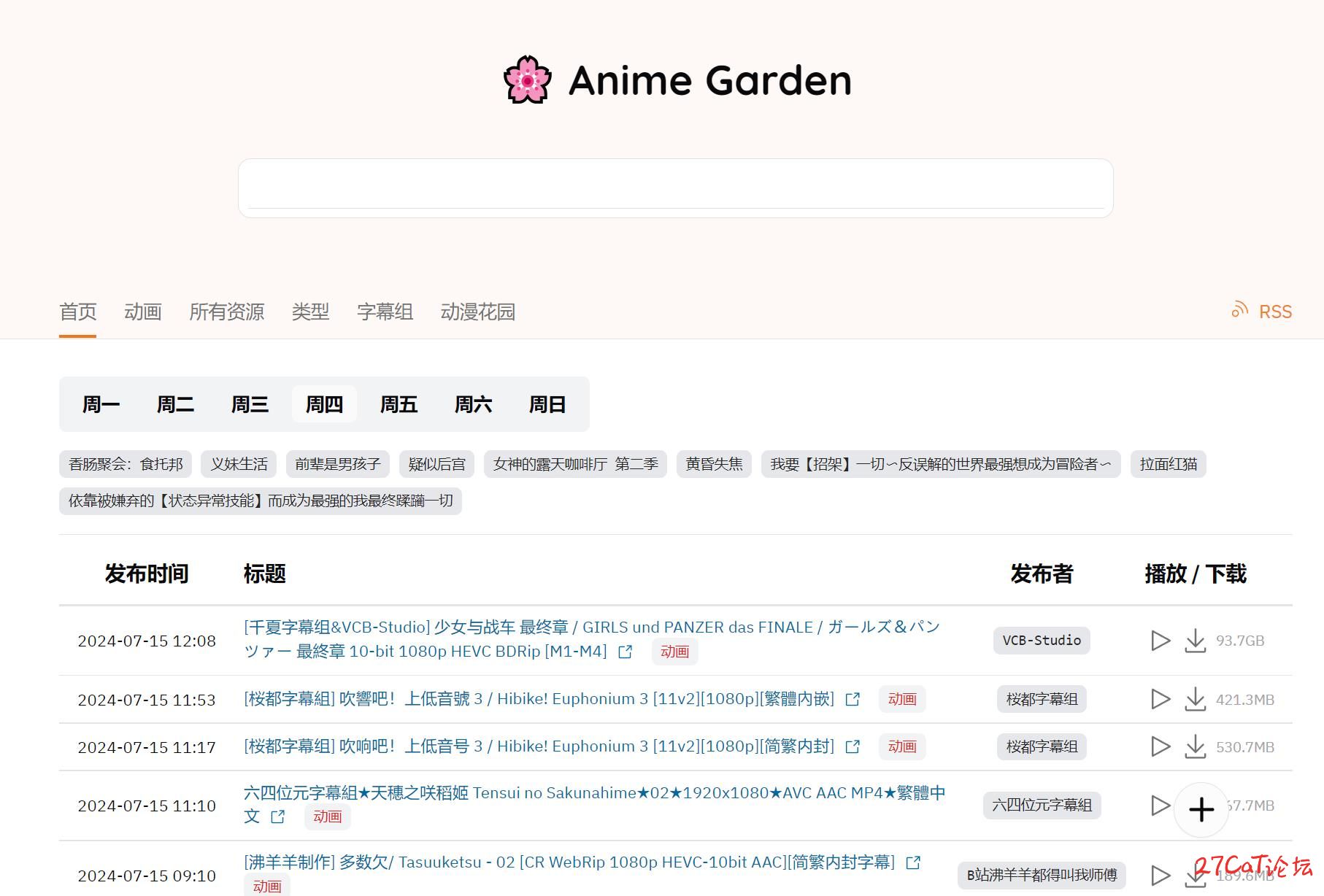Open the 类型 menu
The image size is (1324, 896).
310,312
